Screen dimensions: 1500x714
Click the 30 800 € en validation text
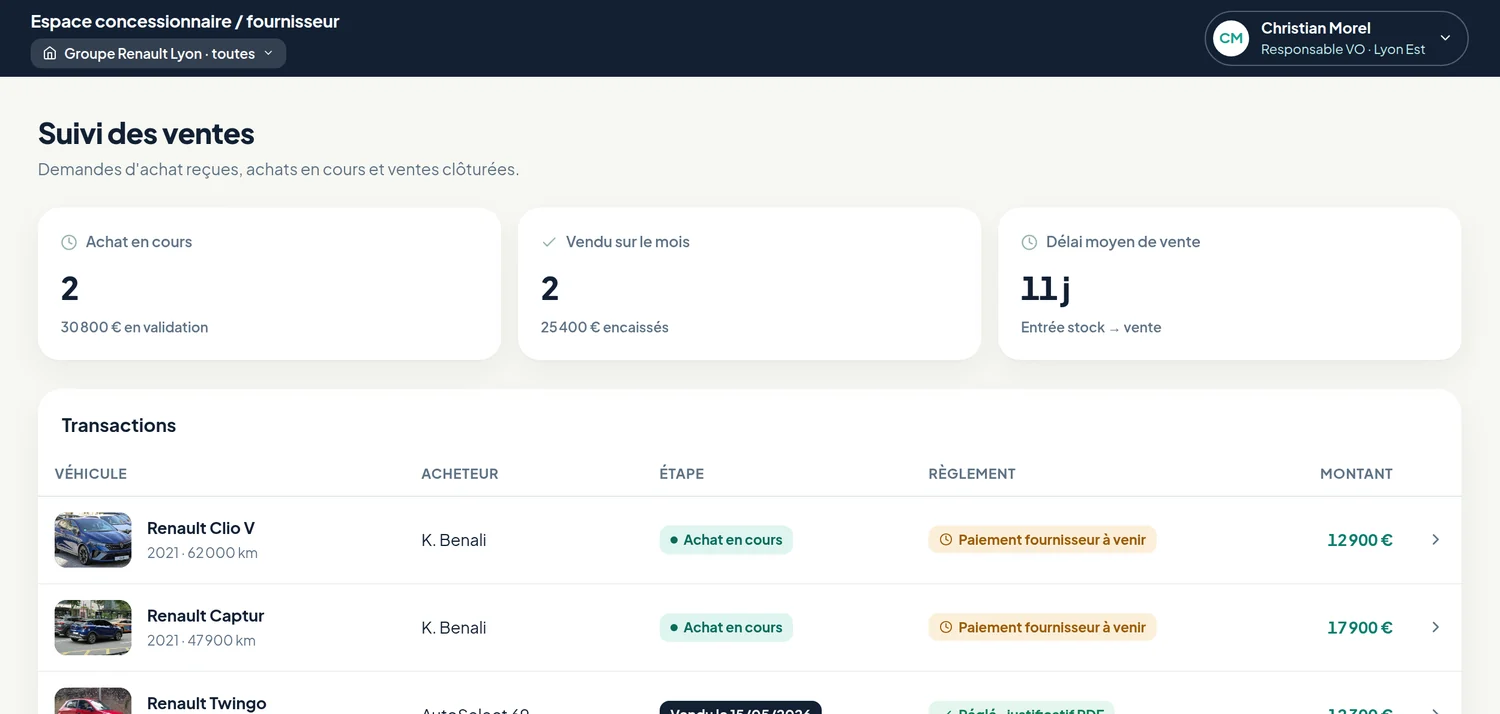tap(135, 327)
